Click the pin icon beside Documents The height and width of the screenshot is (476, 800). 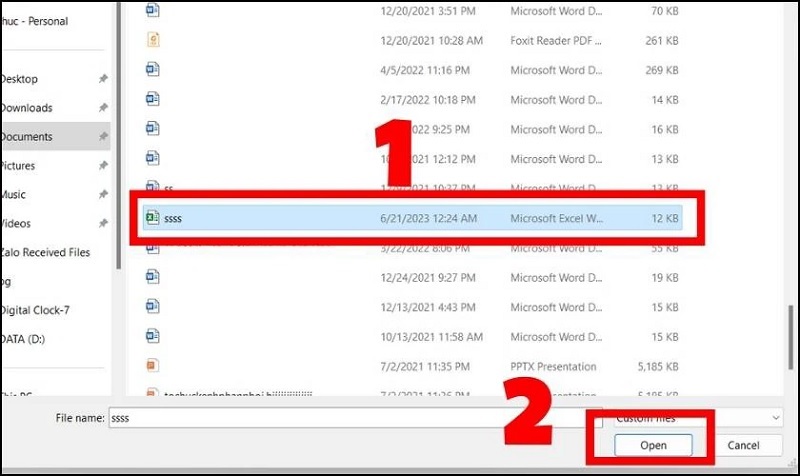point(103,137)
